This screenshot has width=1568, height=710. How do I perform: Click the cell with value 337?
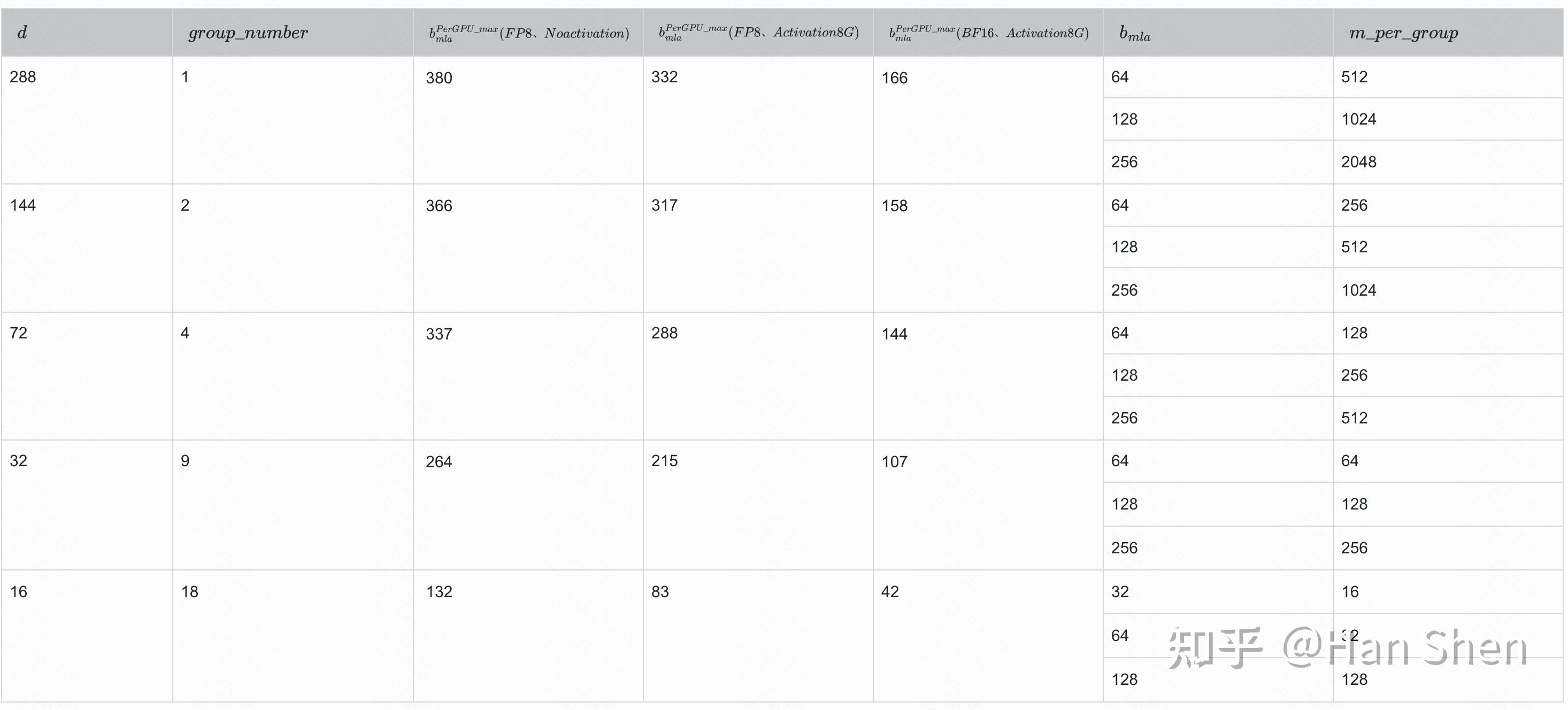439,334
